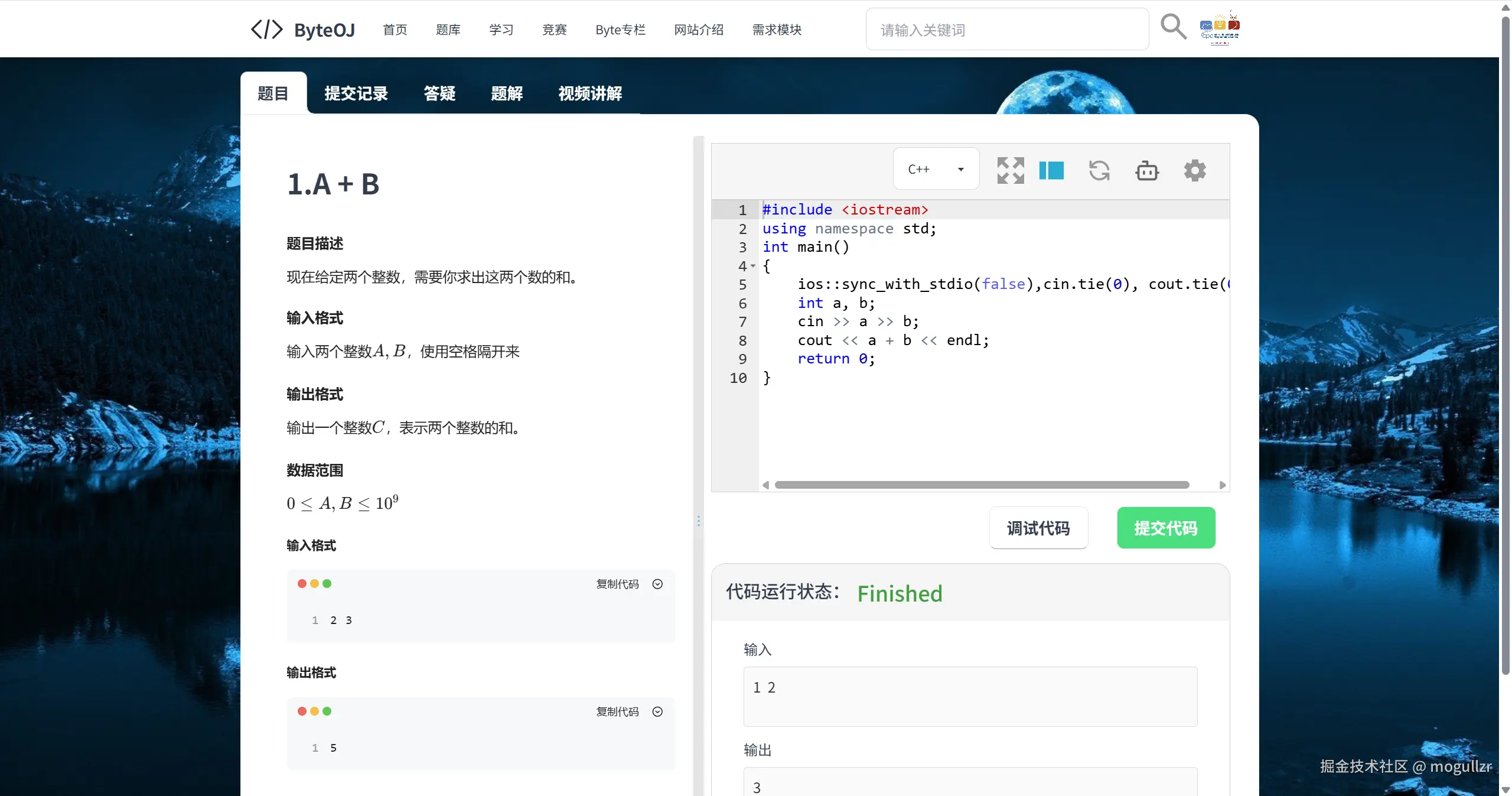Fold code at line 4 arrow
The width and height of the screenshot is (1512, 796).
pyautogui.click(x=753, y=266)
